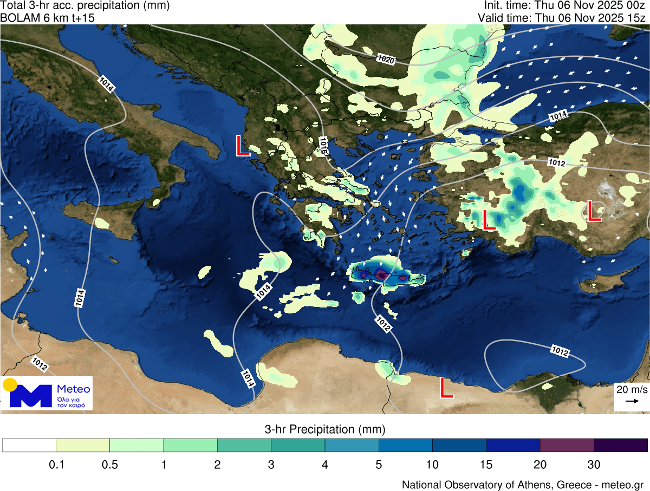Select the red L marker on Egyptian coast
650x491 pixels.
(447, 388)
